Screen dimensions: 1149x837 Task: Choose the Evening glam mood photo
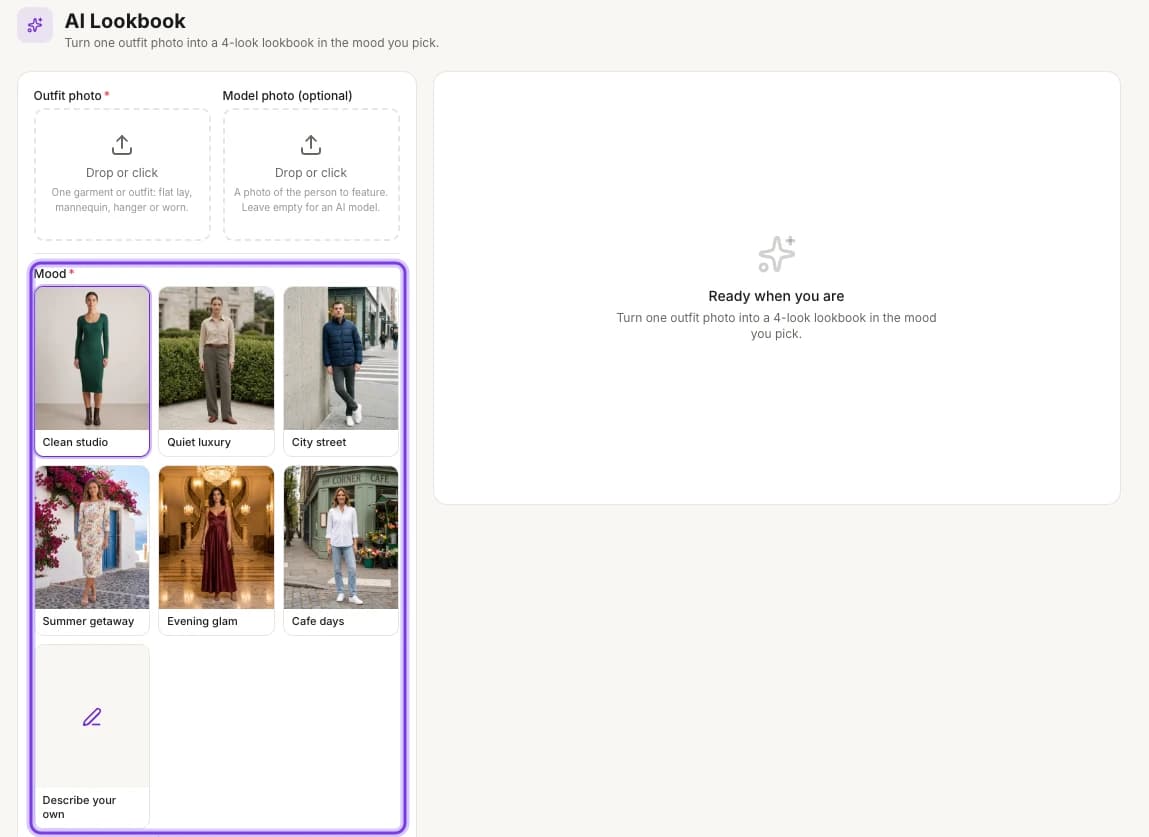tap(216, 537)
